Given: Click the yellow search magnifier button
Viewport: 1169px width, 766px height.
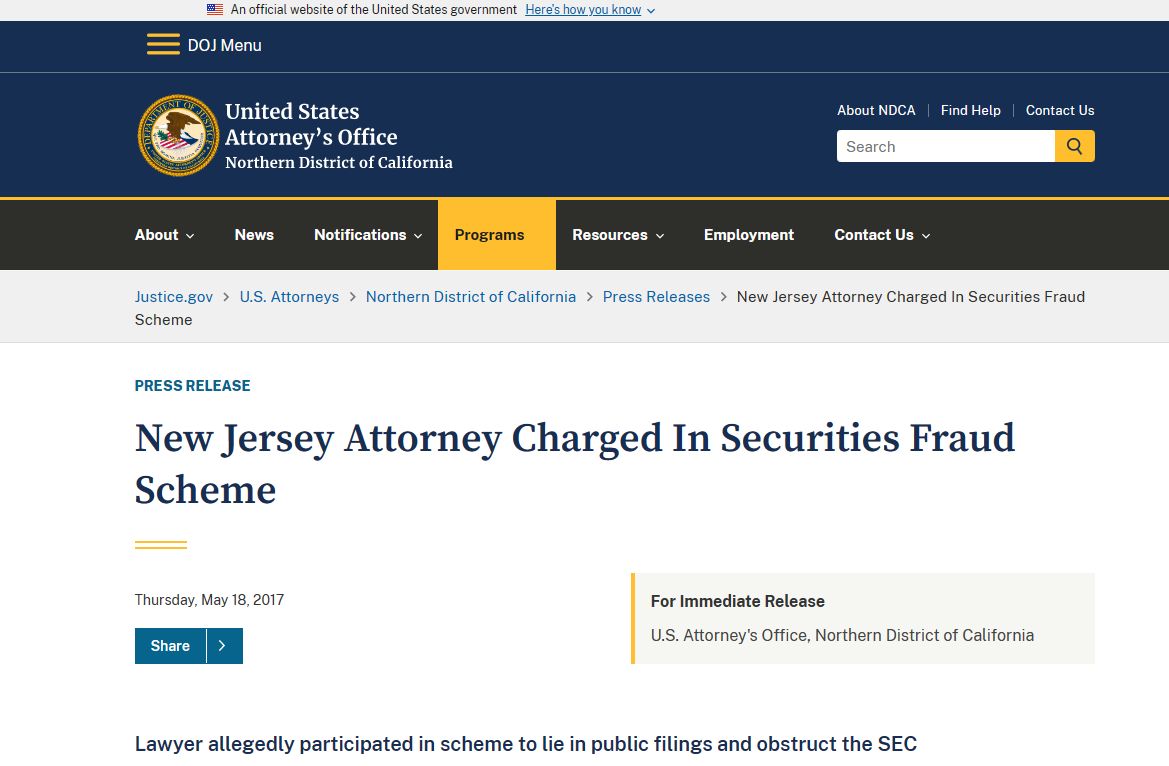Looking at the screenshot, I should point(1075,146).
